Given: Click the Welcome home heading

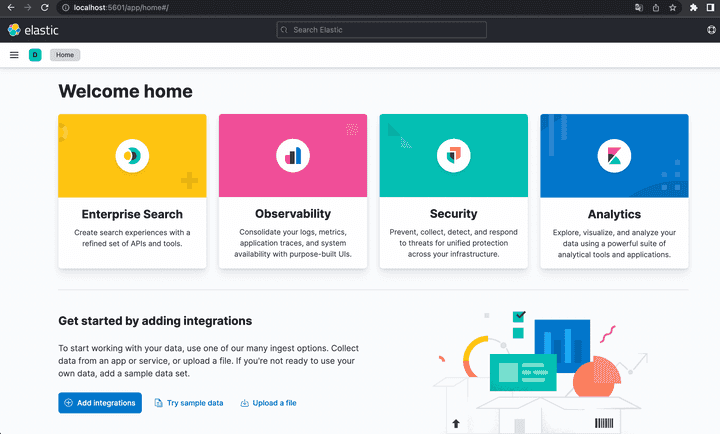Looking at the screenshot, I should pos(125,91).
